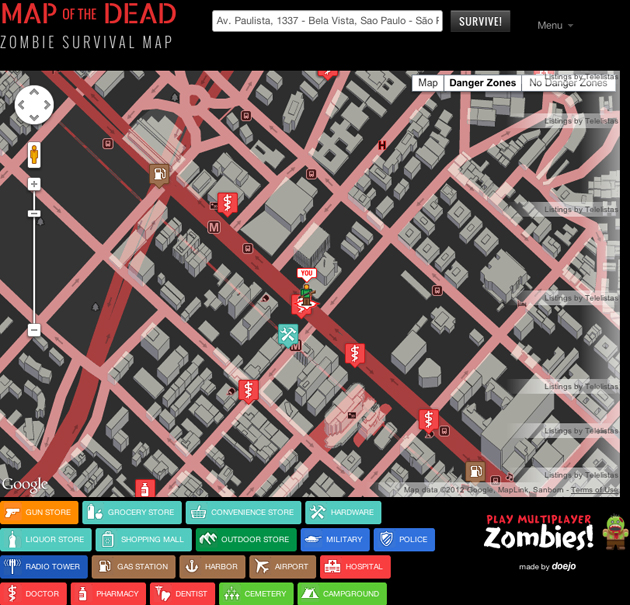The width and height of the screenshot is (630, 605).
Task: Click the Harbor category button
Action: (212, 567)
